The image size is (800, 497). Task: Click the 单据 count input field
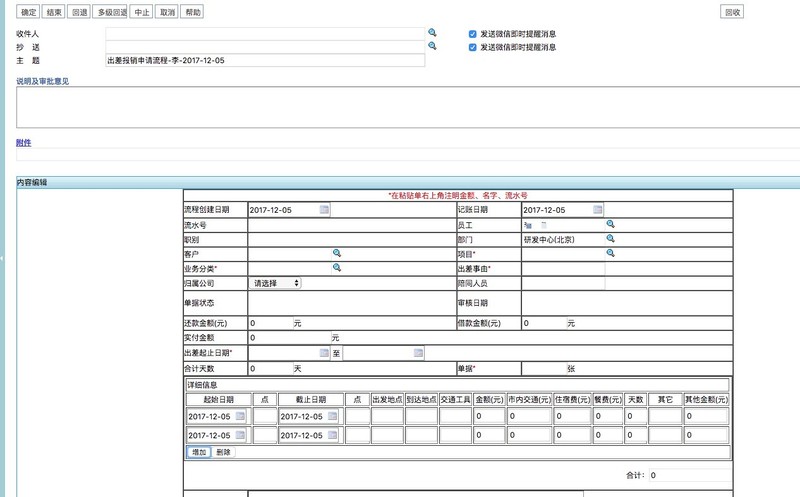544,368
